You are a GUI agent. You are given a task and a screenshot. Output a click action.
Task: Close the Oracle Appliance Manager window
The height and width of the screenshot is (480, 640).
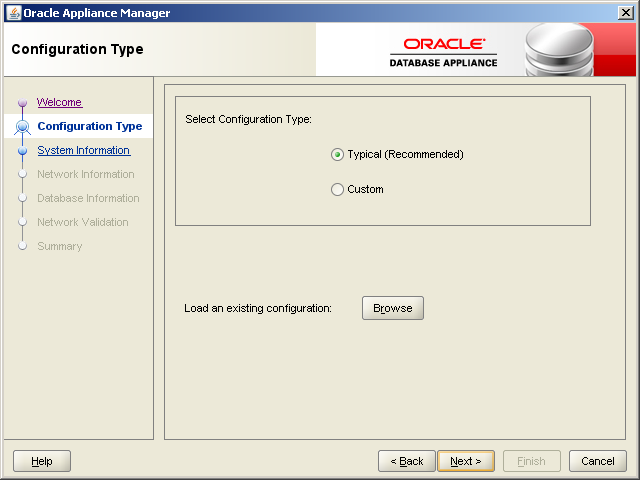625,13
